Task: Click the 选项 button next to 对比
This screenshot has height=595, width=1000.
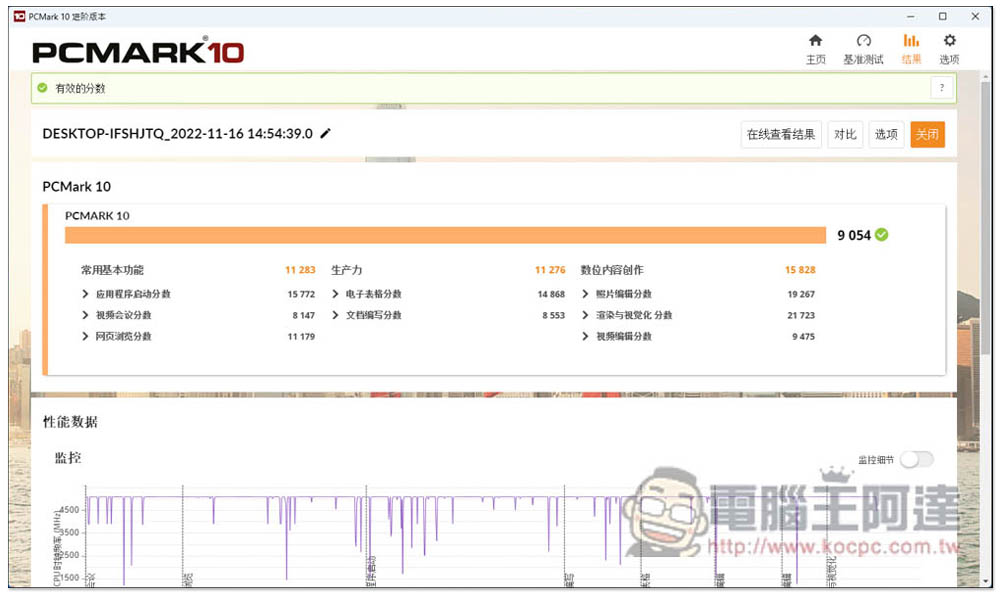Action: 885,135
